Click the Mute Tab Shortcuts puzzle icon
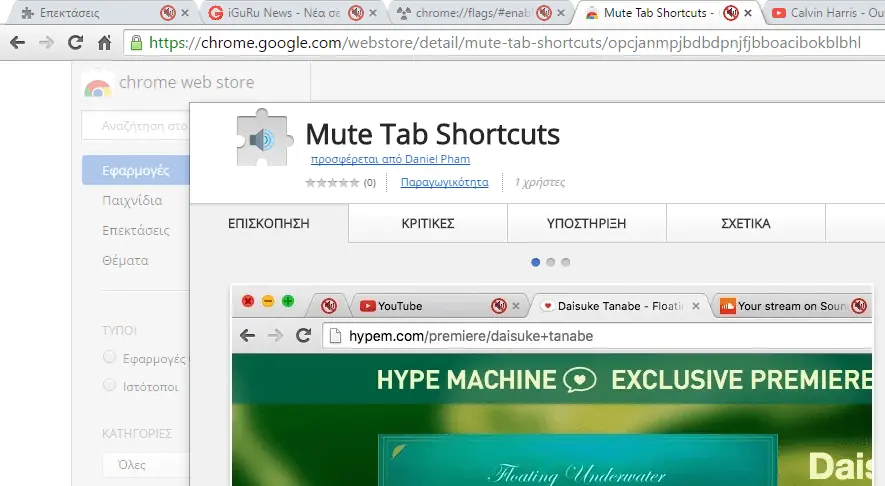The height and width of the screenshot is (486, 885). coord(263,138)
